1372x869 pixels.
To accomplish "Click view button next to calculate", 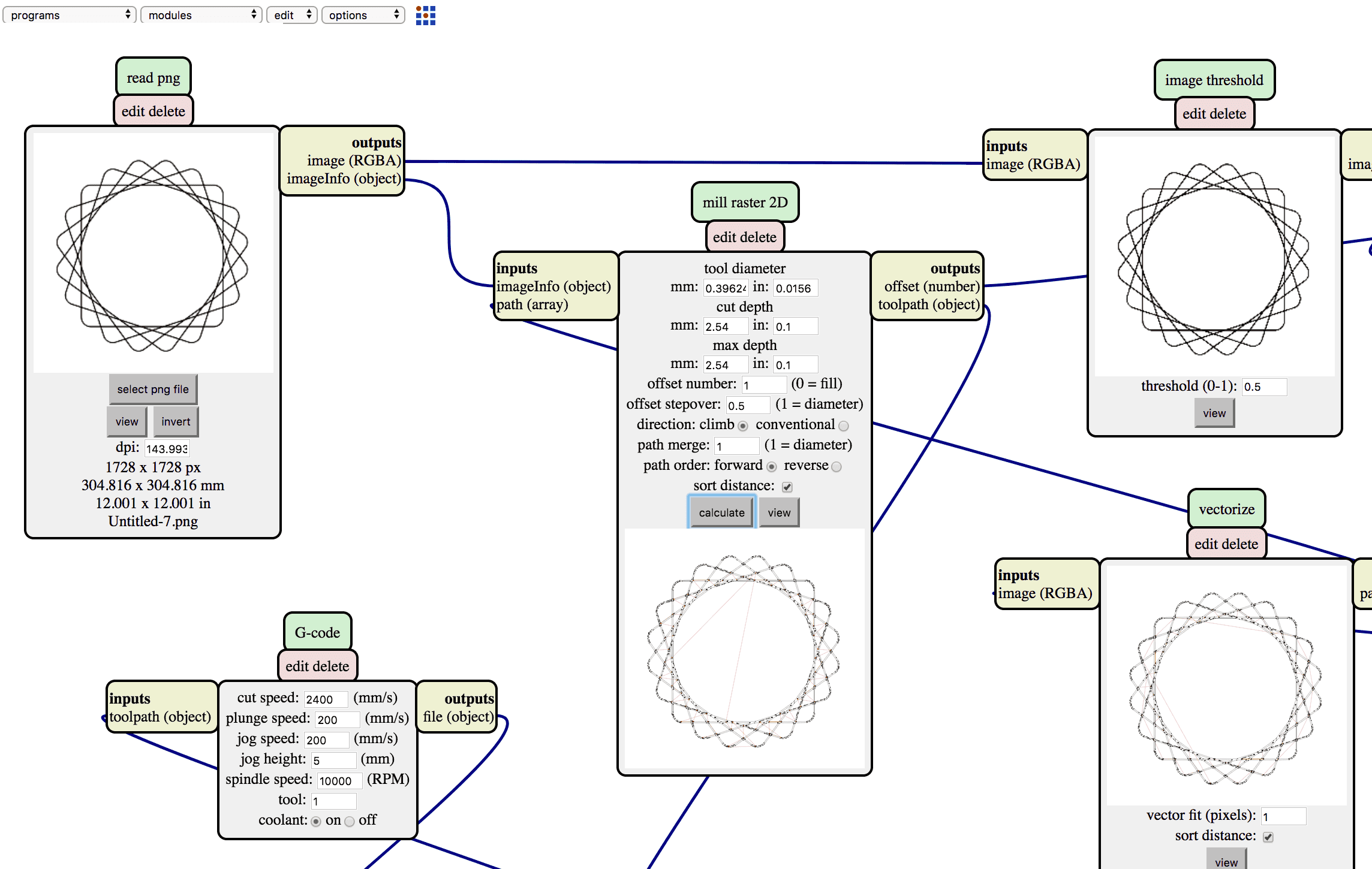I will [779, 513].
